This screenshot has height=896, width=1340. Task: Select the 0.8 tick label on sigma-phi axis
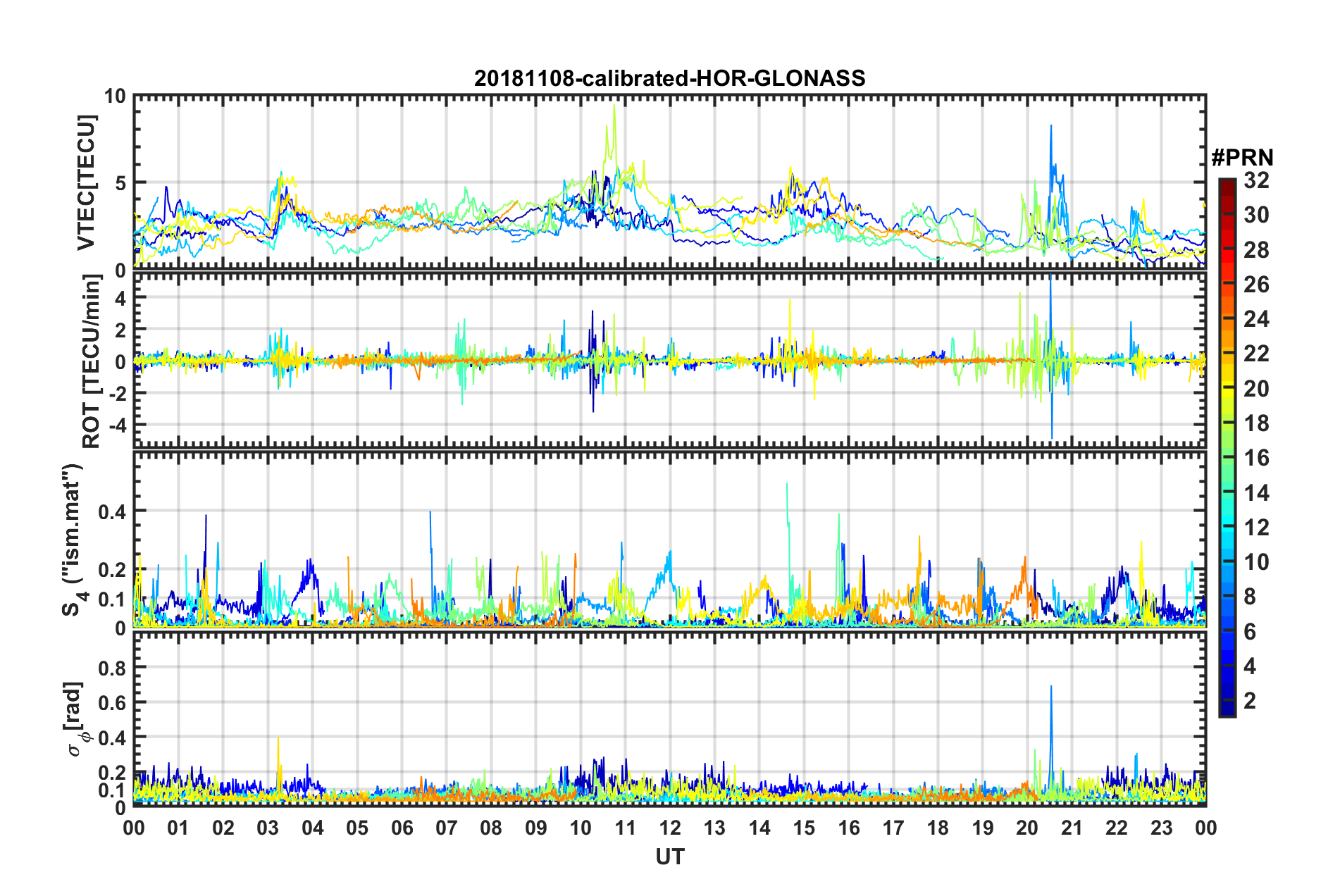pyautogui.click(x=111, y=667)
